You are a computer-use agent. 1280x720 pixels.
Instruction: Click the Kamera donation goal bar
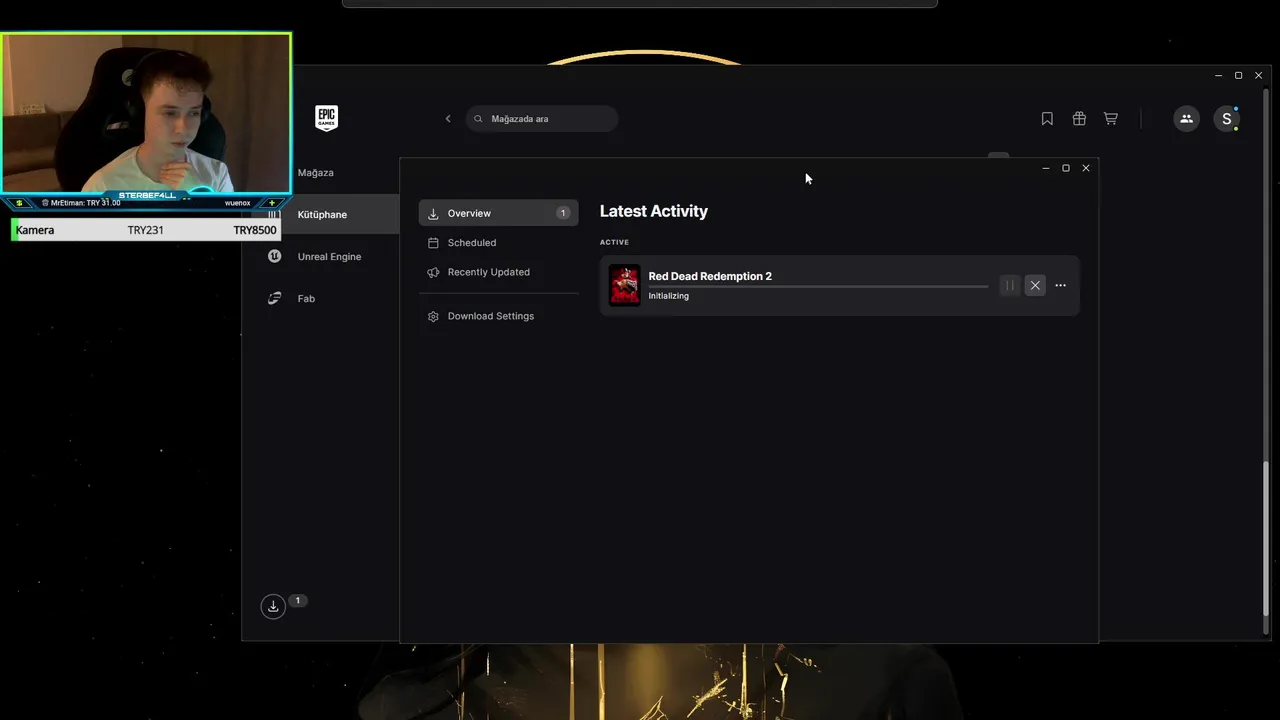tap(146, 230)
